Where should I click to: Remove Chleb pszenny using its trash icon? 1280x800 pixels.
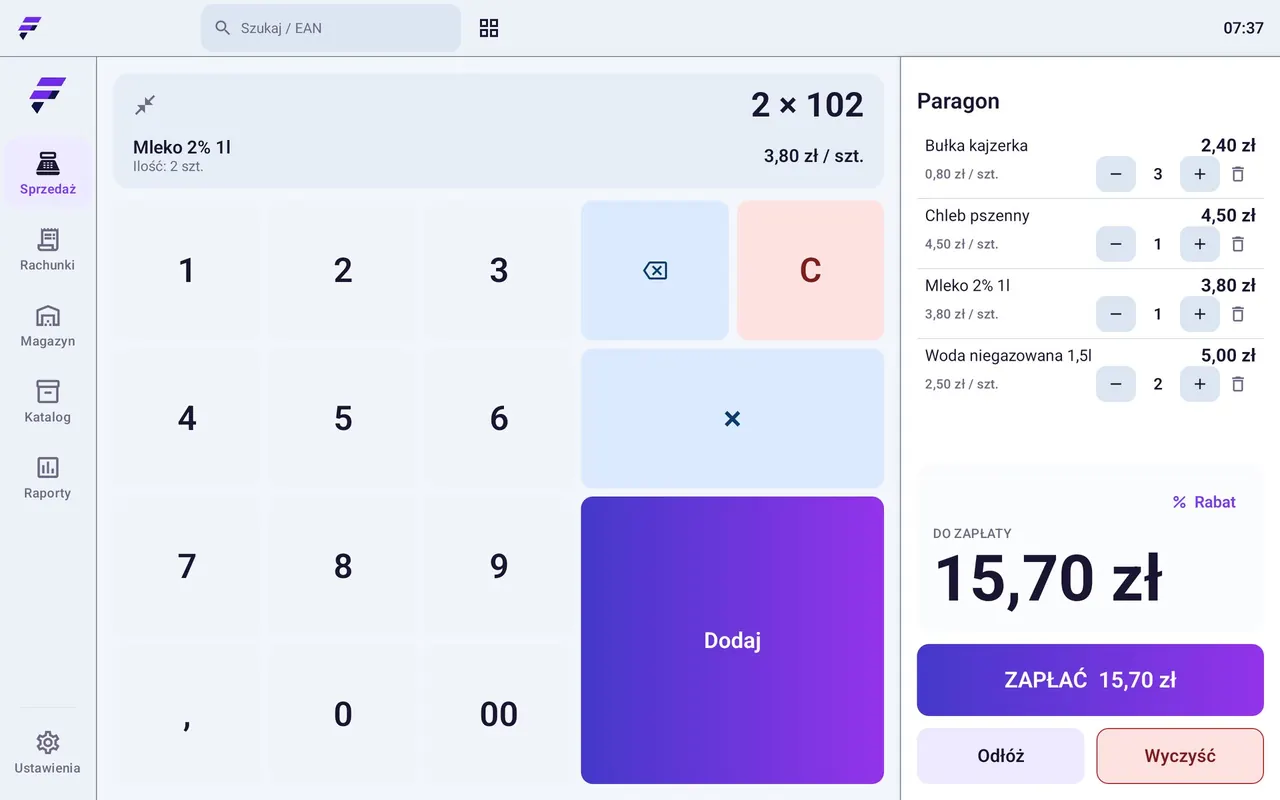[x=1238, y=244]
